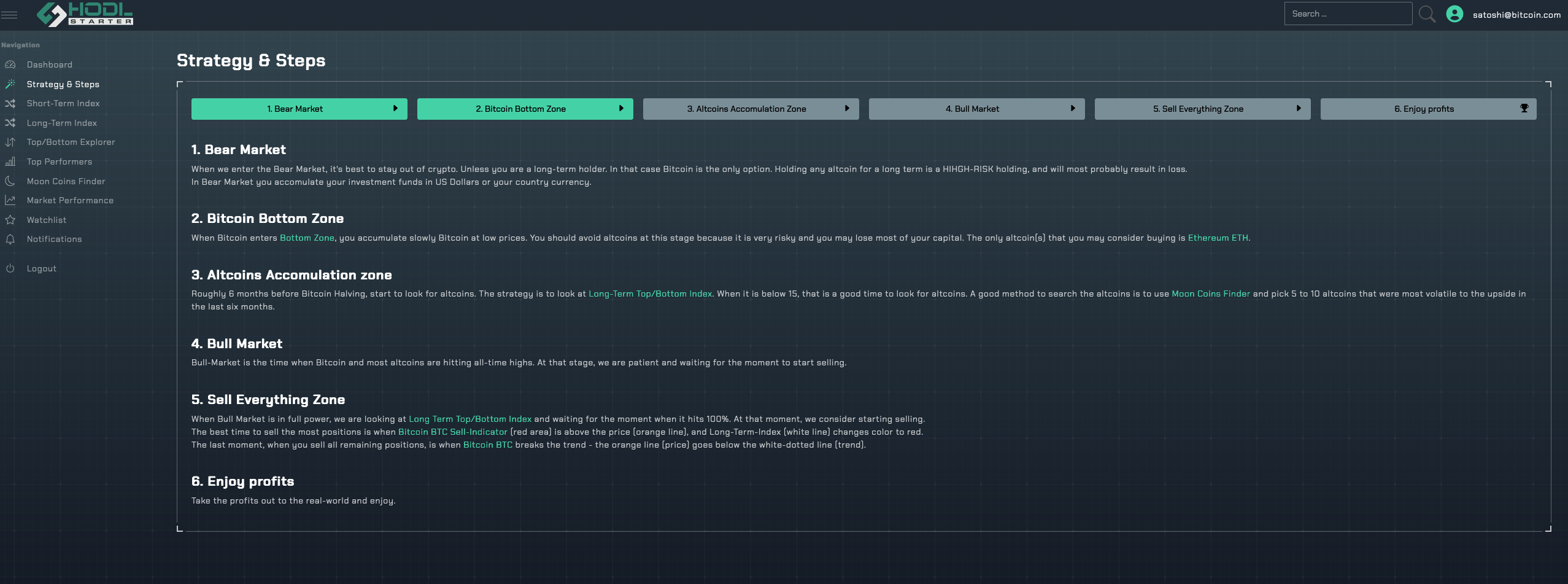
Task: Click the 1. Bear Market section heading
Action: tap(239, 150)
